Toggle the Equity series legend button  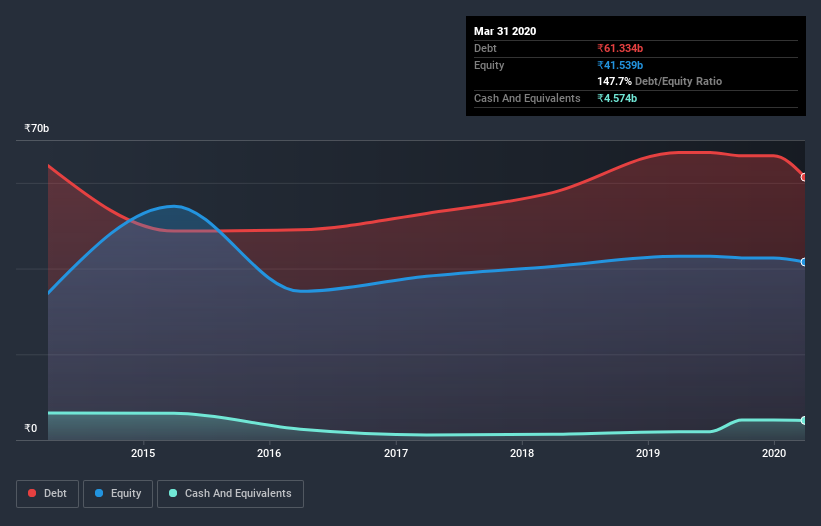pyautogui.click(x=118, y=494)
